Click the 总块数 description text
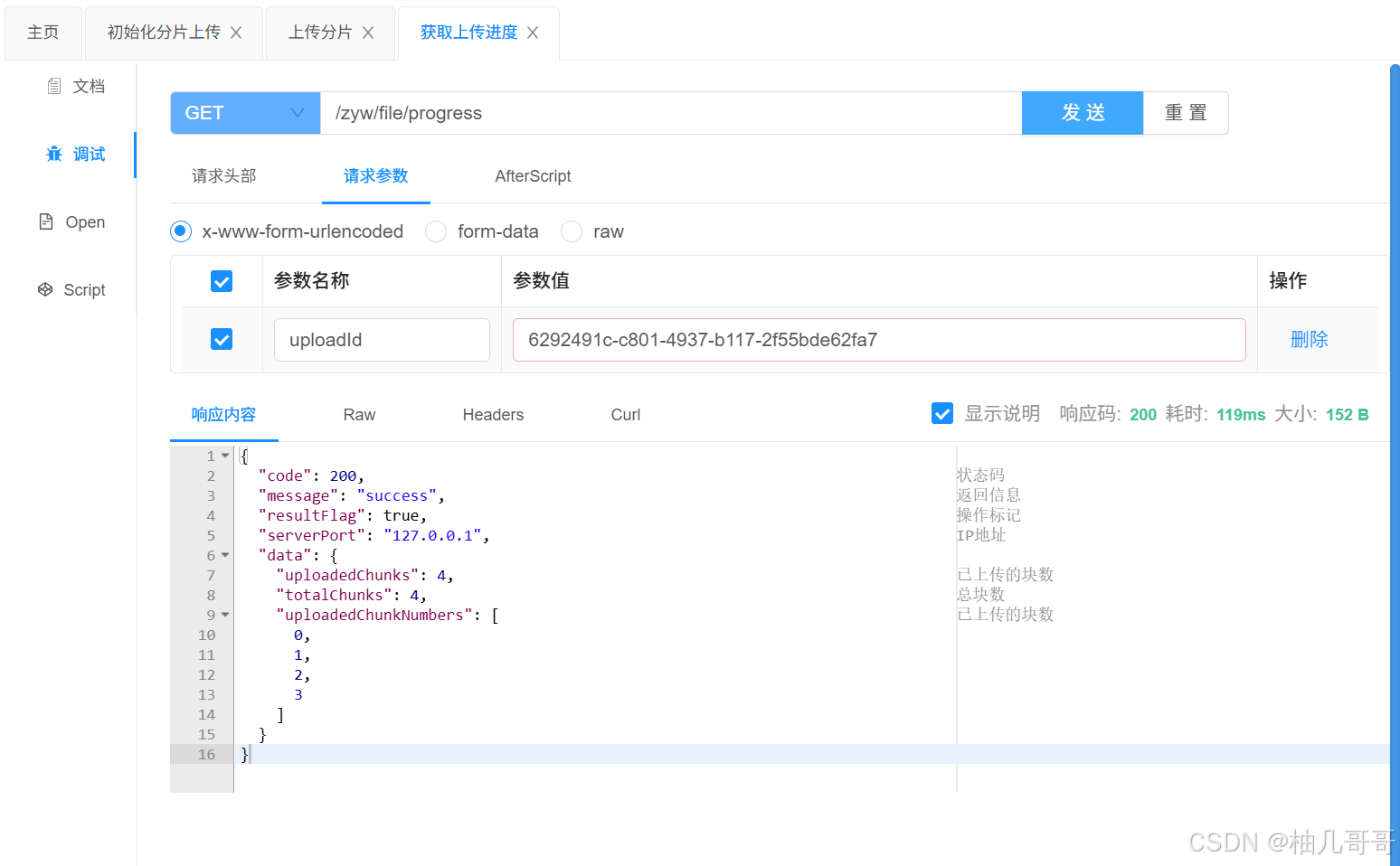 pos(980,594)
